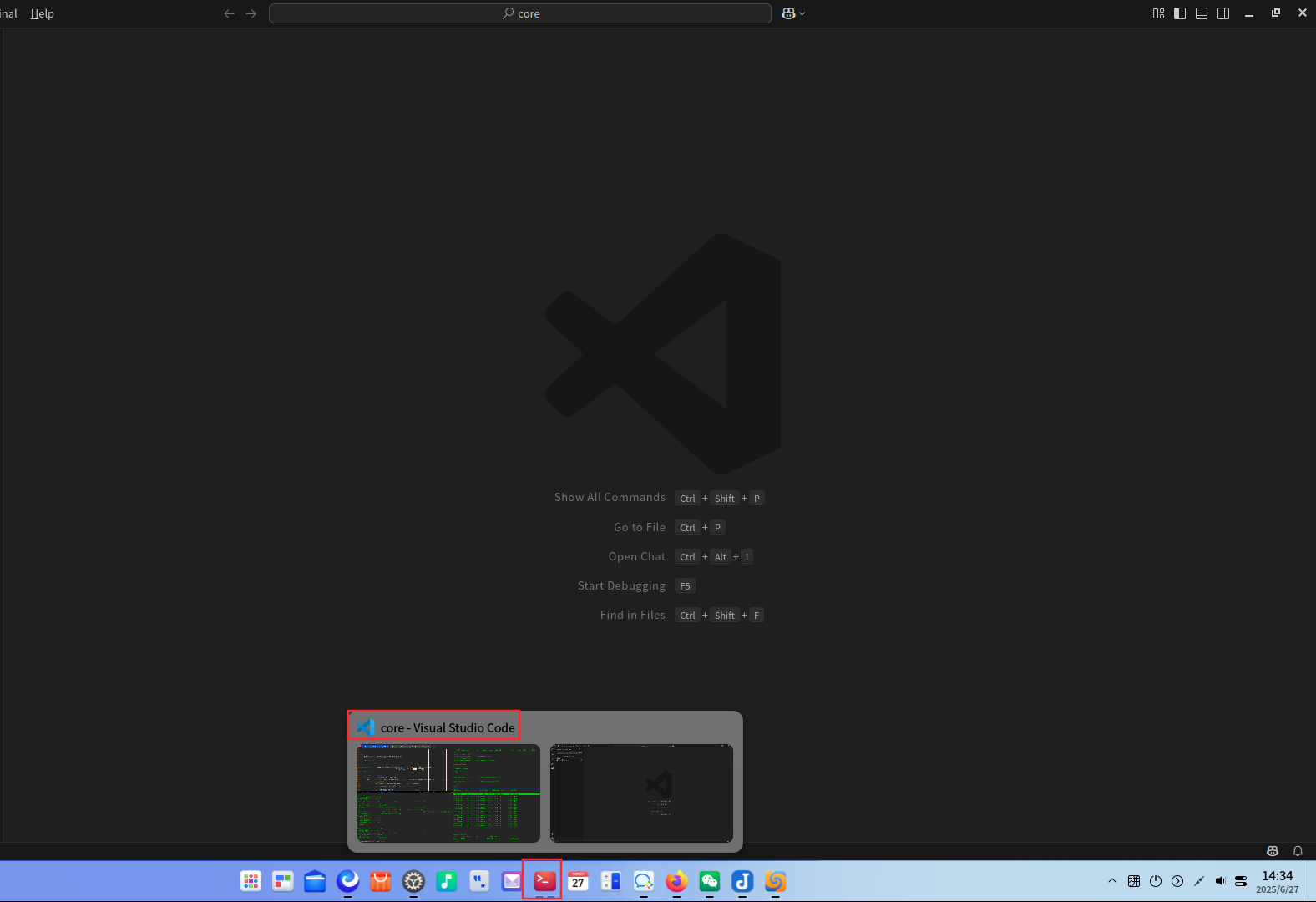
Task: Open the blue chat bubble app in the taskbar
Action: (x=643, y=881)
